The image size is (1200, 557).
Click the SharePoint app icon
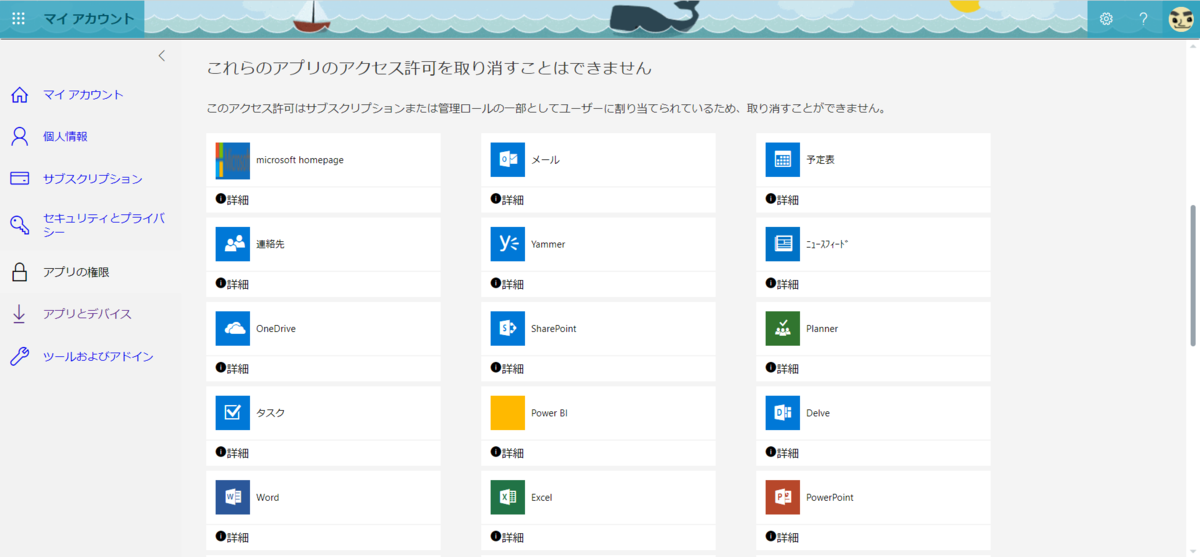[508, 329]
